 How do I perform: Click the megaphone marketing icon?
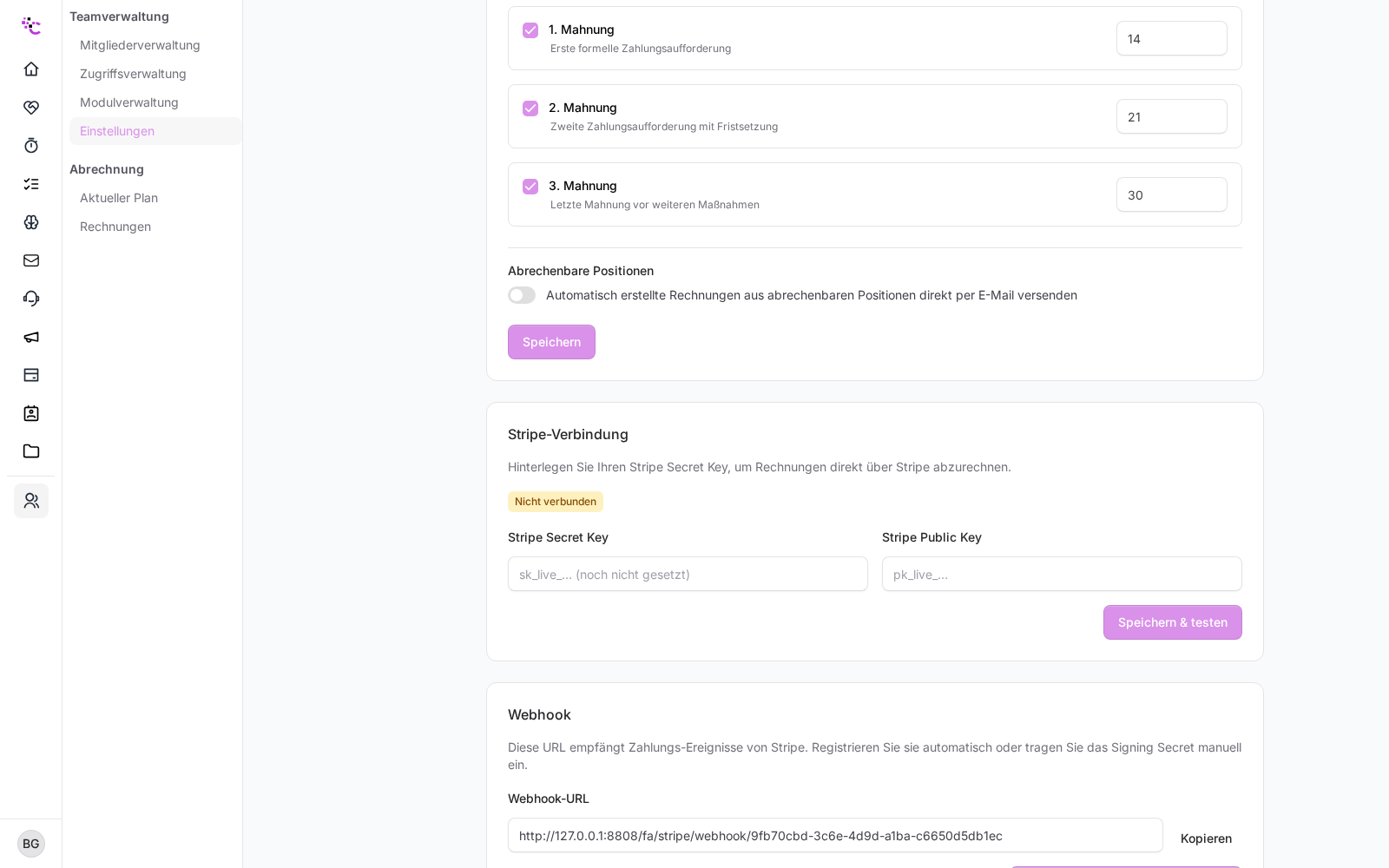coord(31,336)
